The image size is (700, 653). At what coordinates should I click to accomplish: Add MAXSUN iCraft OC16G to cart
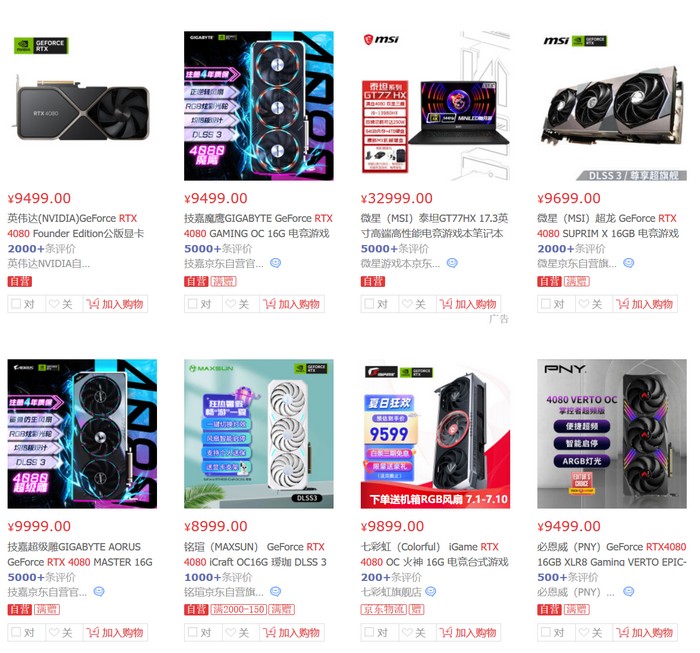click(x=292, y=632)
